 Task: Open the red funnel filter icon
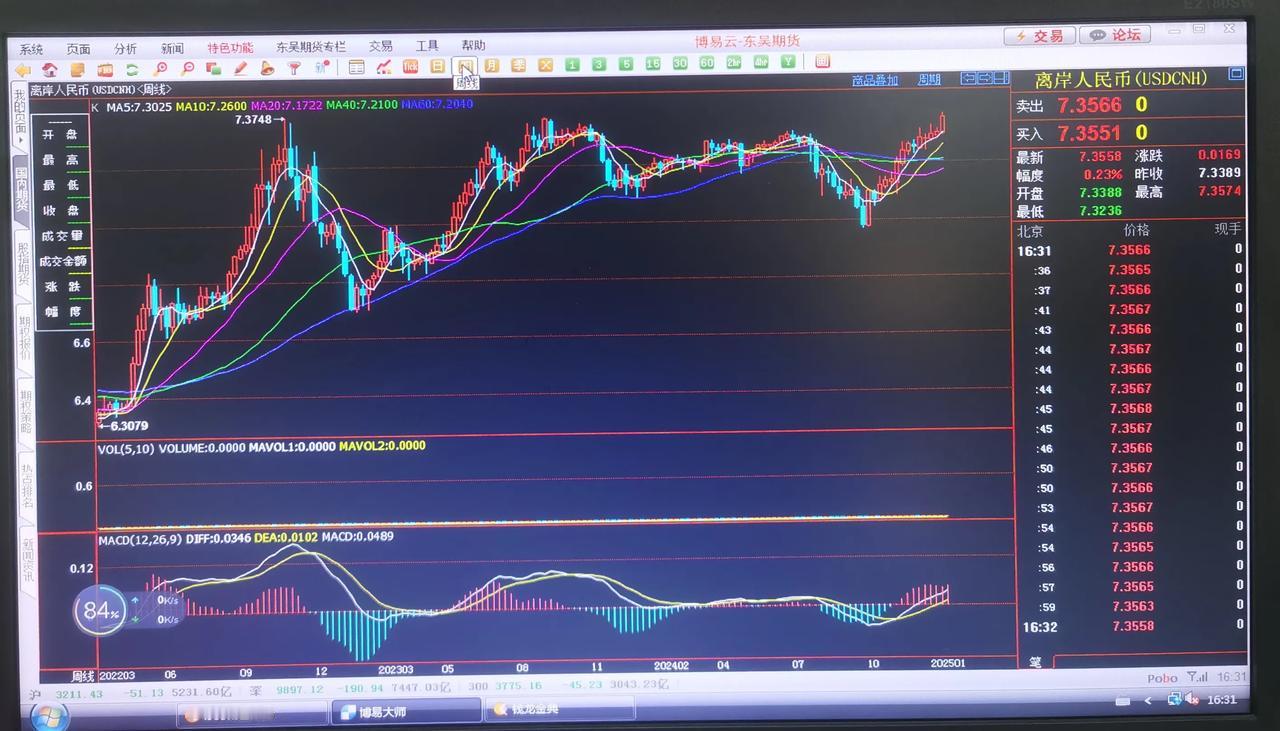point(294,69)
